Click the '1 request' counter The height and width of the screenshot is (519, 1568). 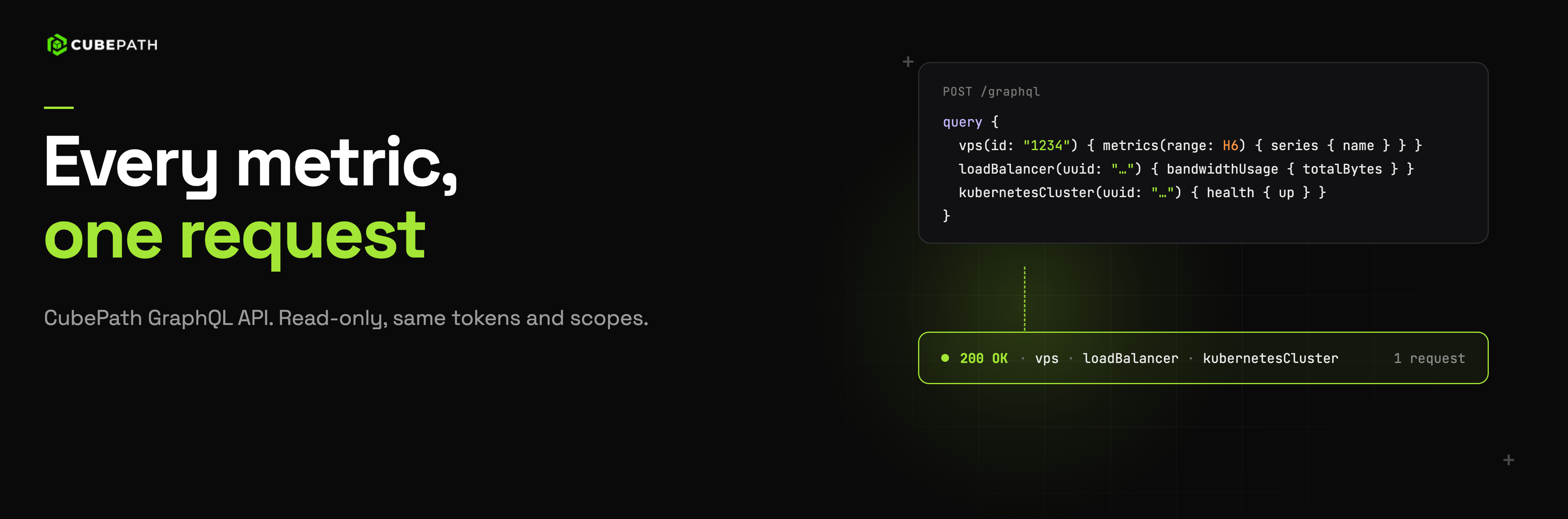pos(1429,358)
